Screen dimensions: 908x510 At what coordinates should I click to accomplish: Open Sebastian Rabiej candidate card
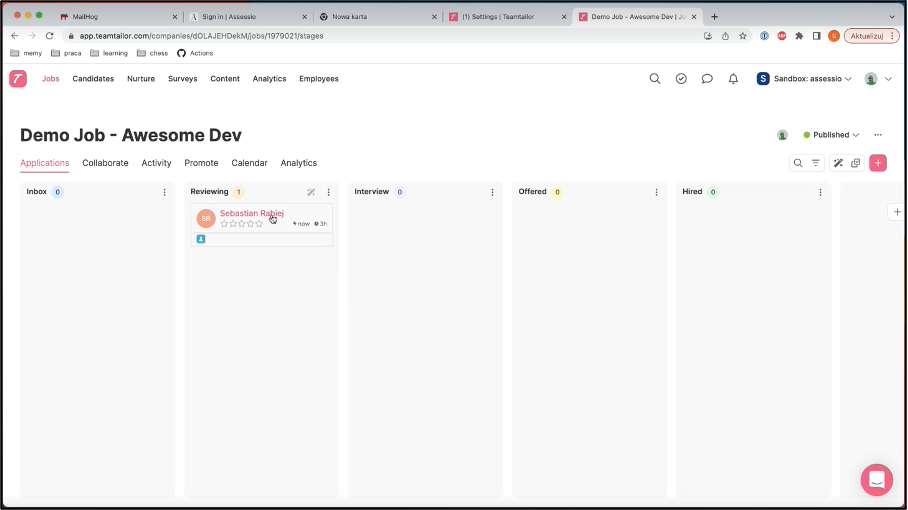(x=251, y=213)
